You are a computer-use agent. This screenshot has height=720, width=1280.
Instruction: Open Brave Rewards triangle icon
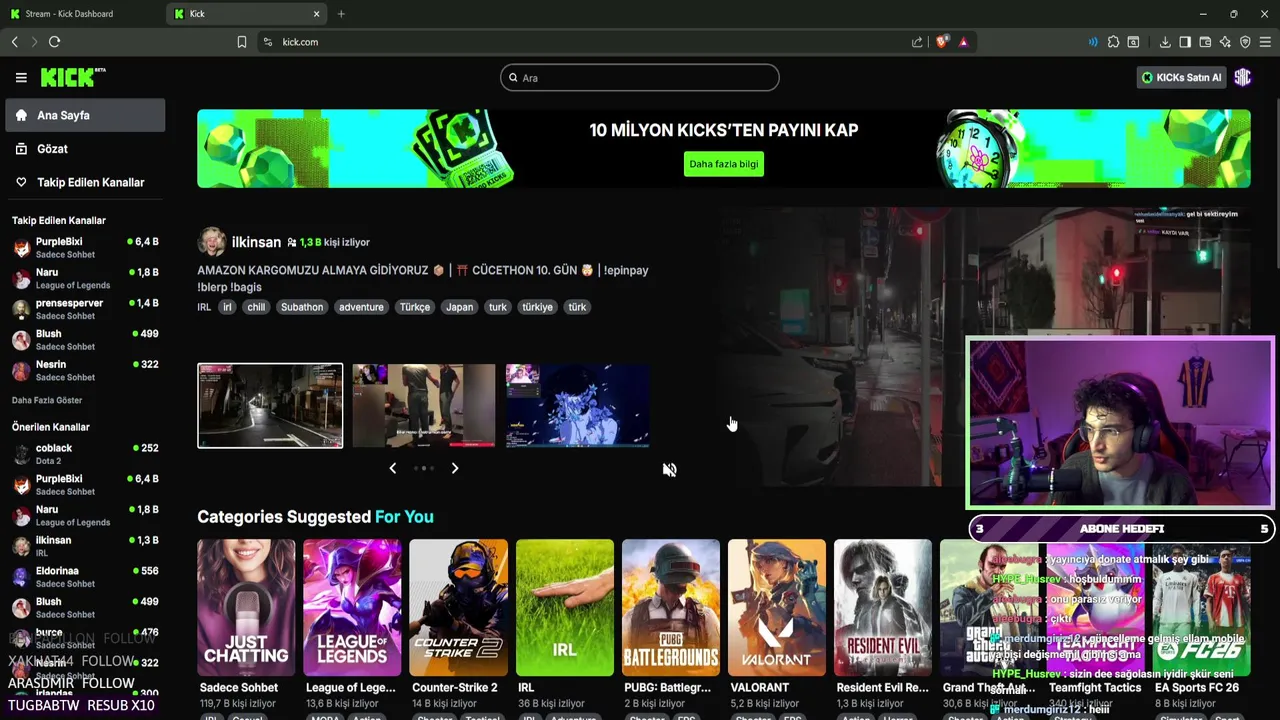click(x=963, y=42)
